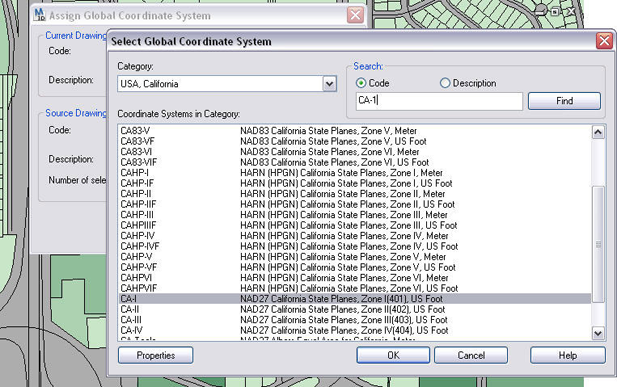The width and height of the screenshot is (617, 387).
Task: Click the list scroll up arrow
Action: pos(598,132)
